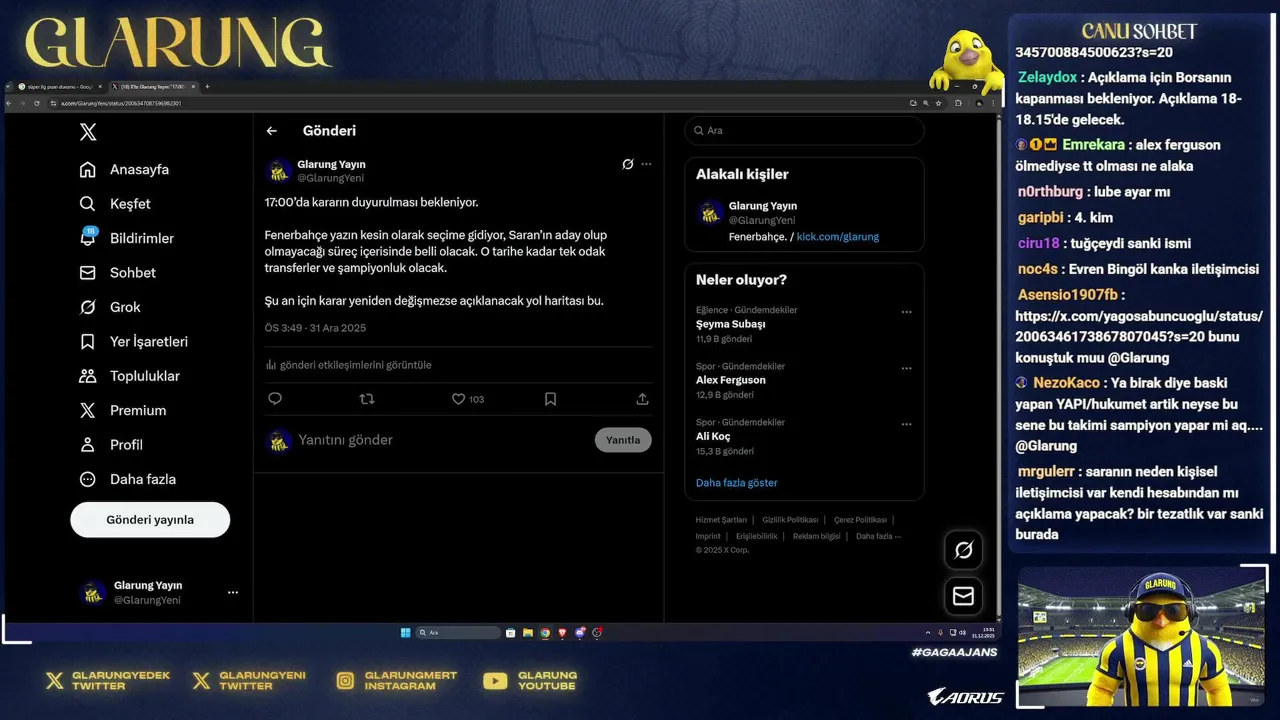Open the post timestamp ÖS 3:49
Viewport: 1280px width, 720px height.
pos(315,328)
